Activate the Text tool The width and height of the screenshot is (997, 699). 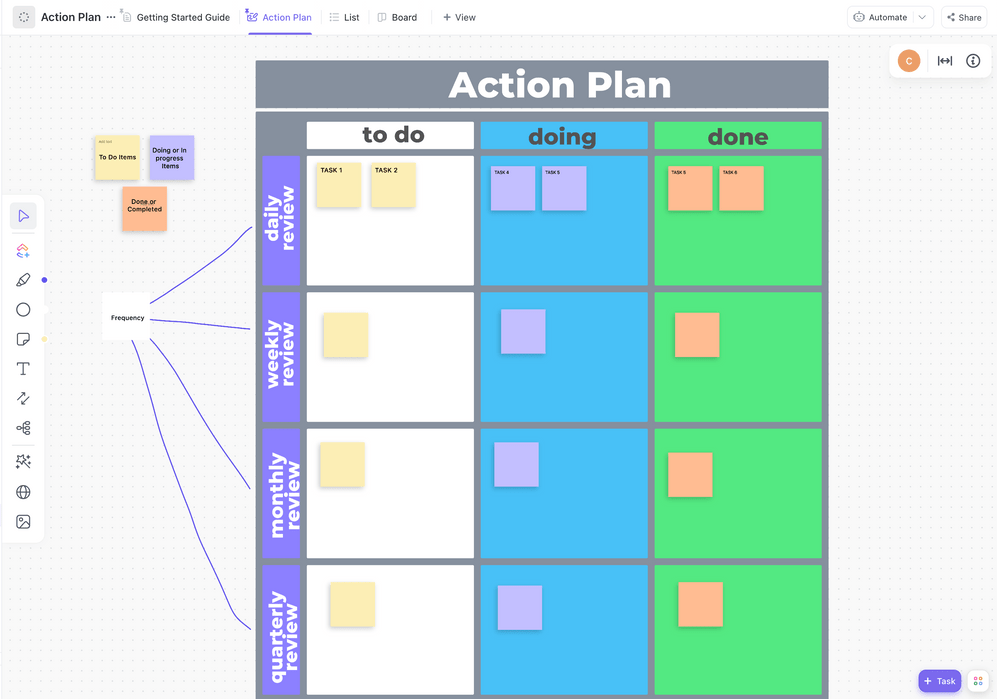(23, 369)
